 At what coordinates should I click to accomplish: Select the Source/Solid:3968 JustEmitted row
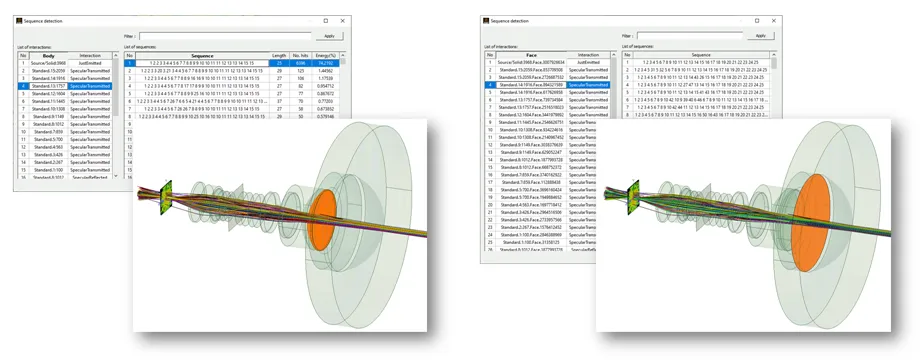[65, 63]
